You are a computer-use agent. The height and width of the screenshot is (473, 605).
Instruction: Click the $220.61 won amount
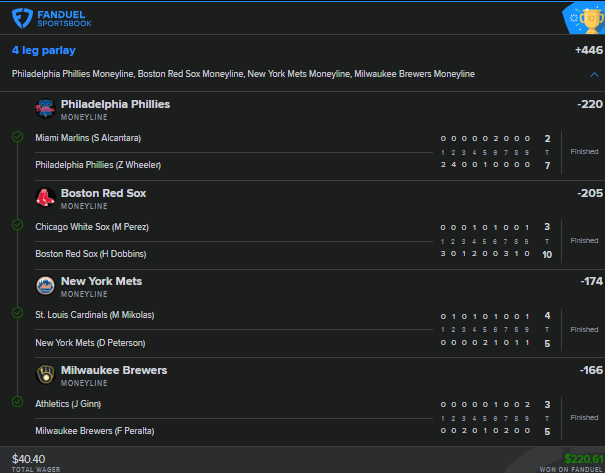(584, 459)
